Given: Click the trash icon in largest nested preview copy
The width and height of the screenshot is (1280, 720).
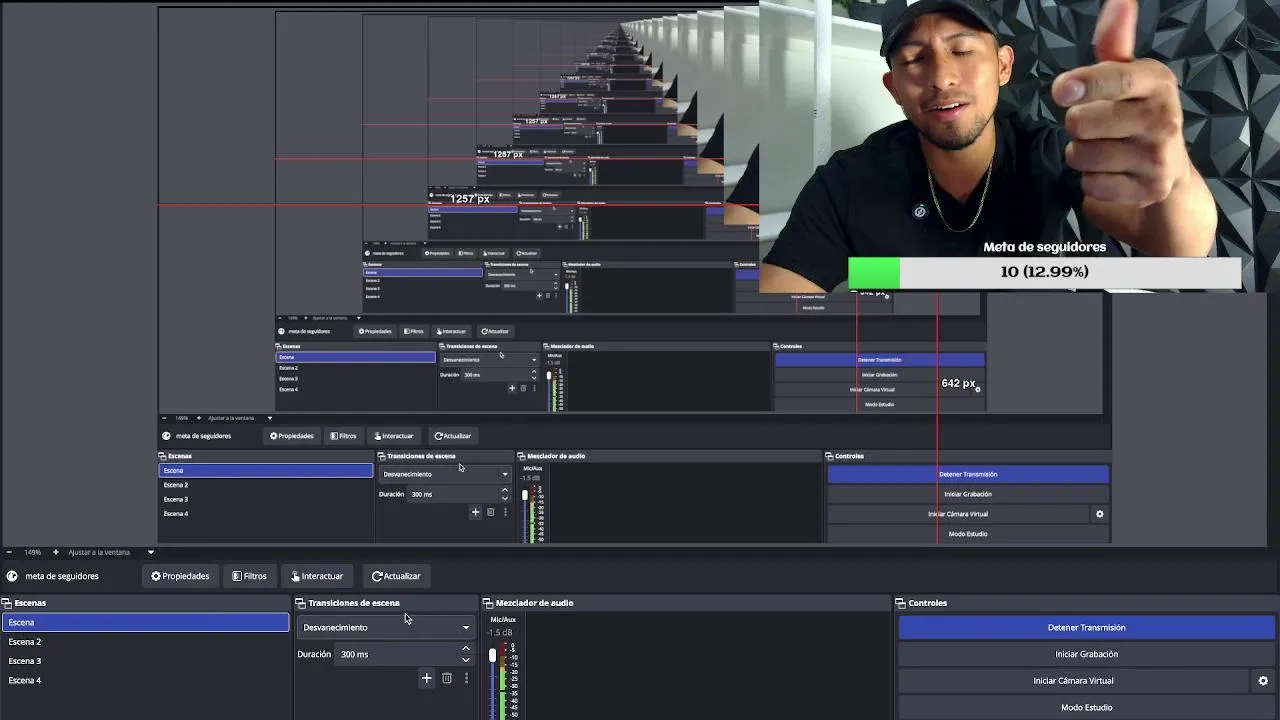Looking at the screenshot, I should [490, 512].
